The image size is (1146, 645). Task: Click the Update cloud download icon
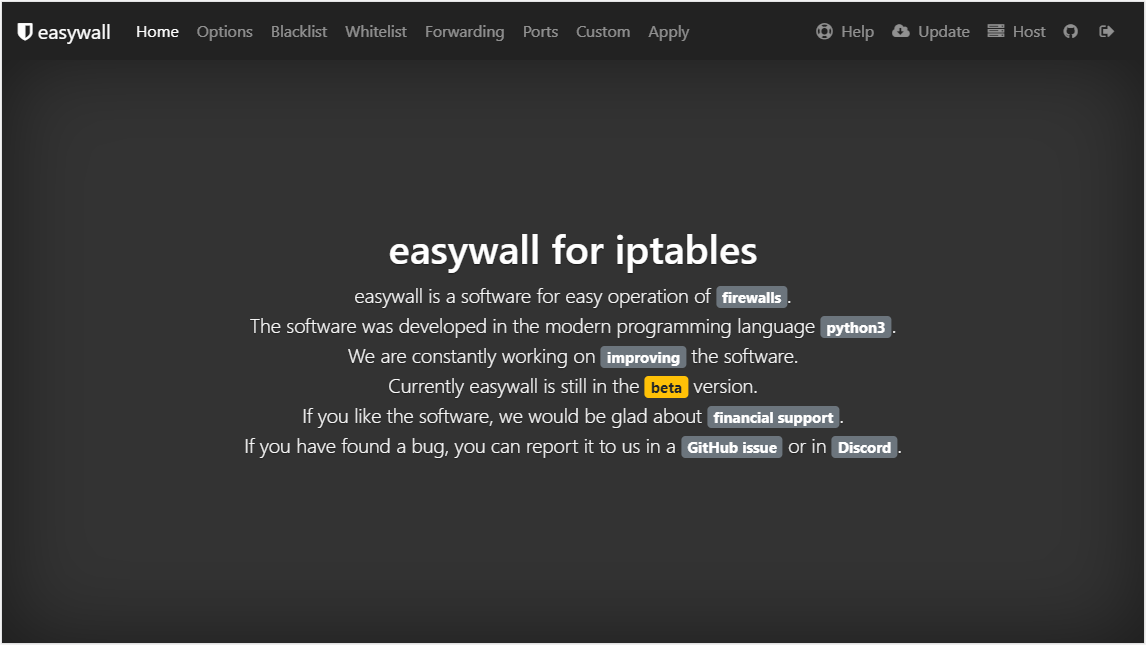(901, 31)
